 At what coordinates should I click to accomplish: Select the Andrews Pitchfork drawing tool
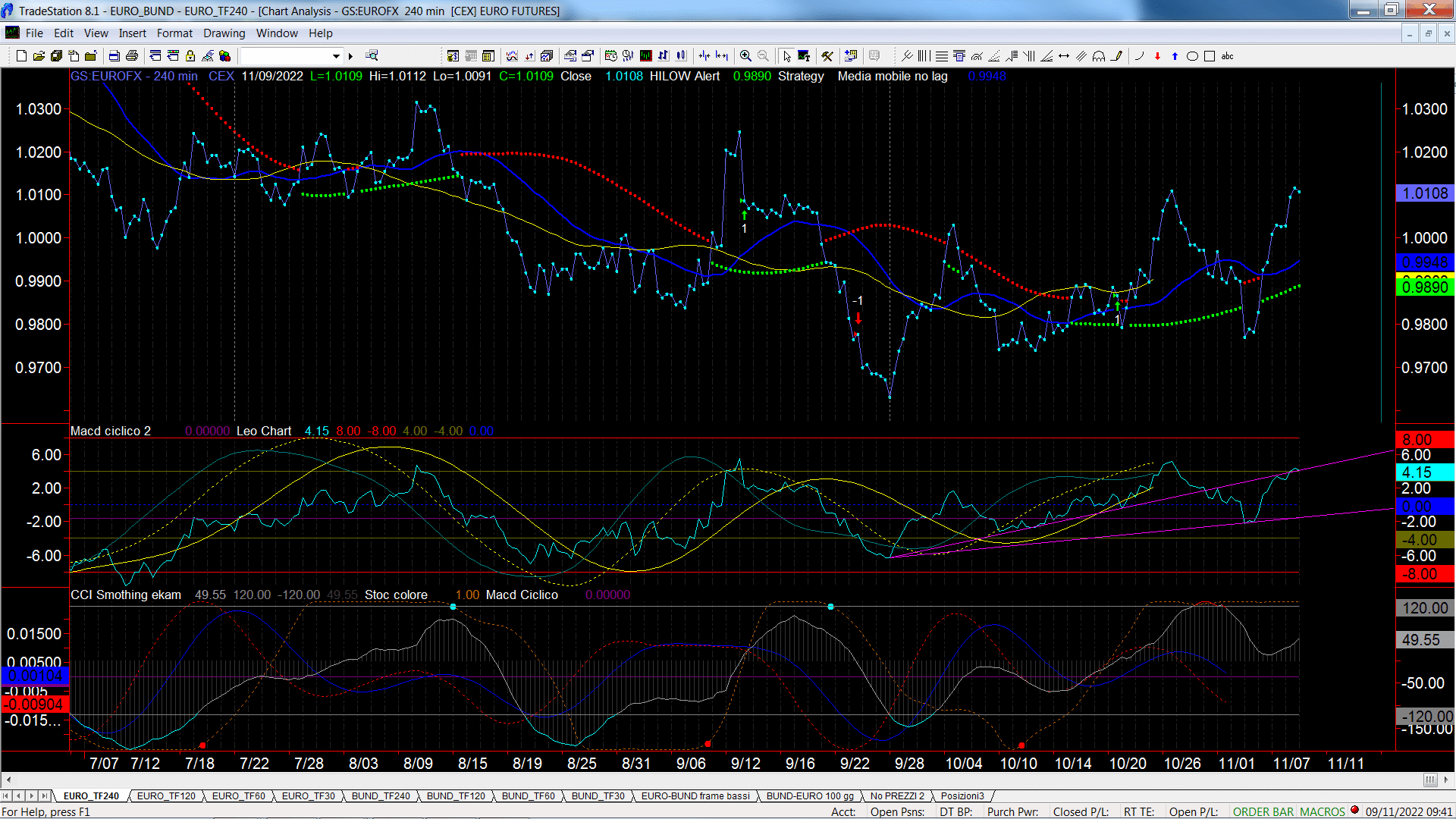(x=907, y=55)
